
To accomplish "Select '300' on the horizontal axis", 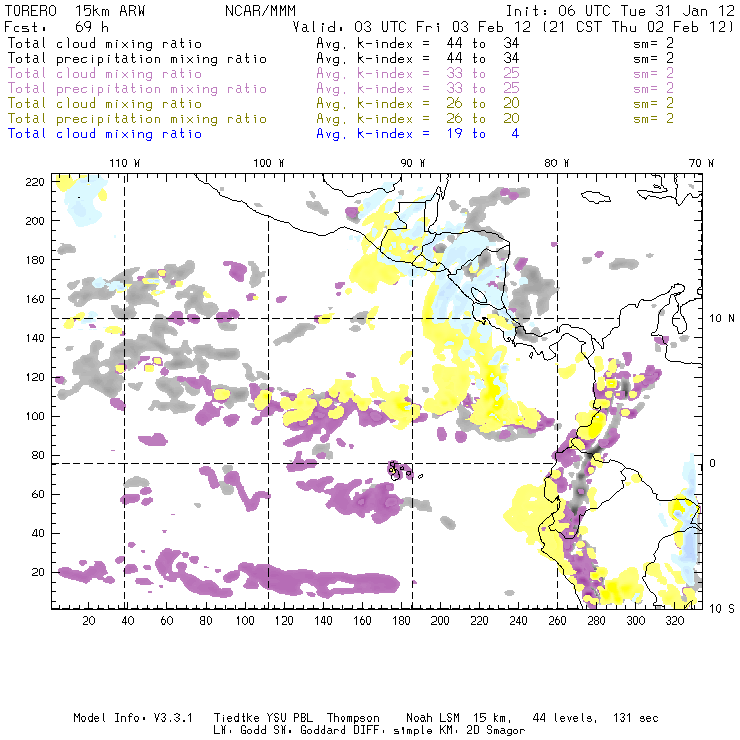I will pos(636,621).
